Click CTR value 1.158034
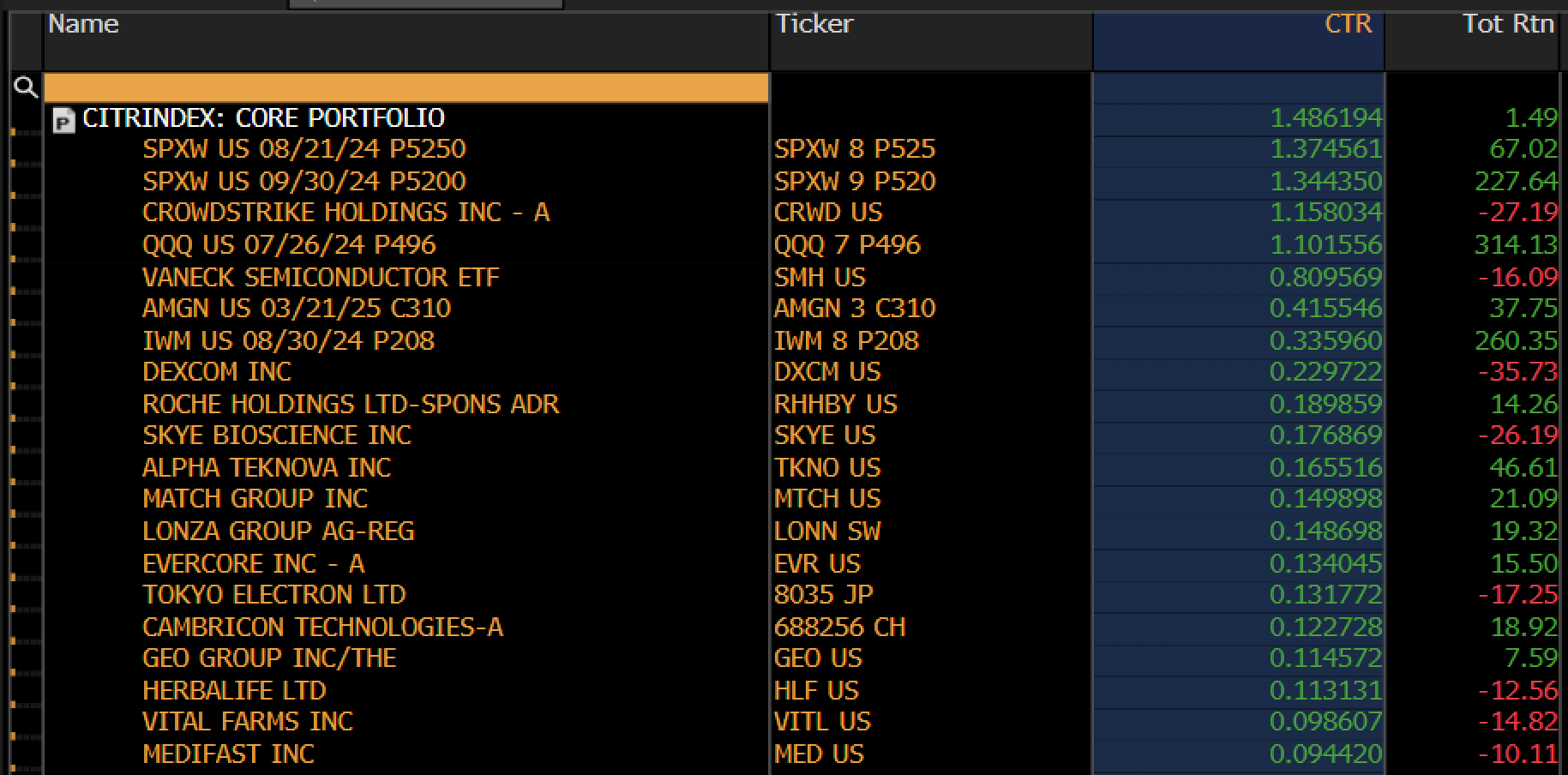 pyautogui.click(x=1325, y=213)
